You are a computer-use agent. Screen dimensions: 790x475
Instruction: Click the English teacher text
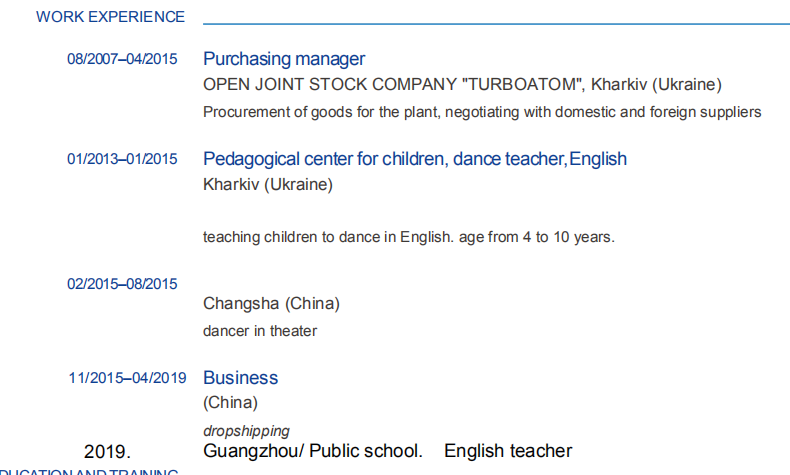pyautogui.click(x=508, y=452)
